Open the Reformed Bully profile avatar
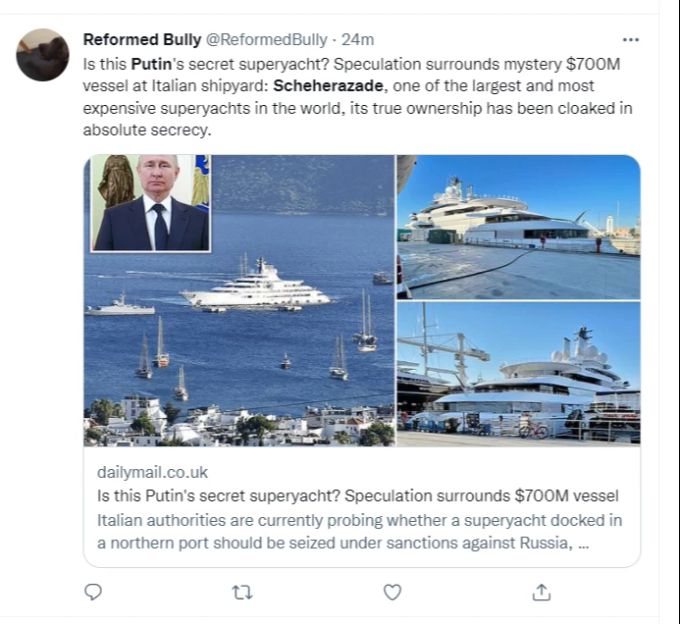Viewport: 680px width, 624px height. (43, 55)
